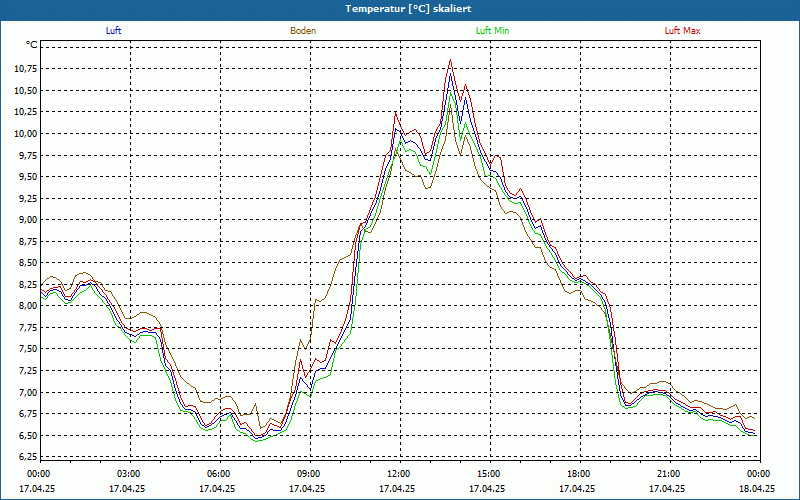This screenshot has width=800, height=500.
Task: Select the blue 'Luft' legend label
Action: 113,31
